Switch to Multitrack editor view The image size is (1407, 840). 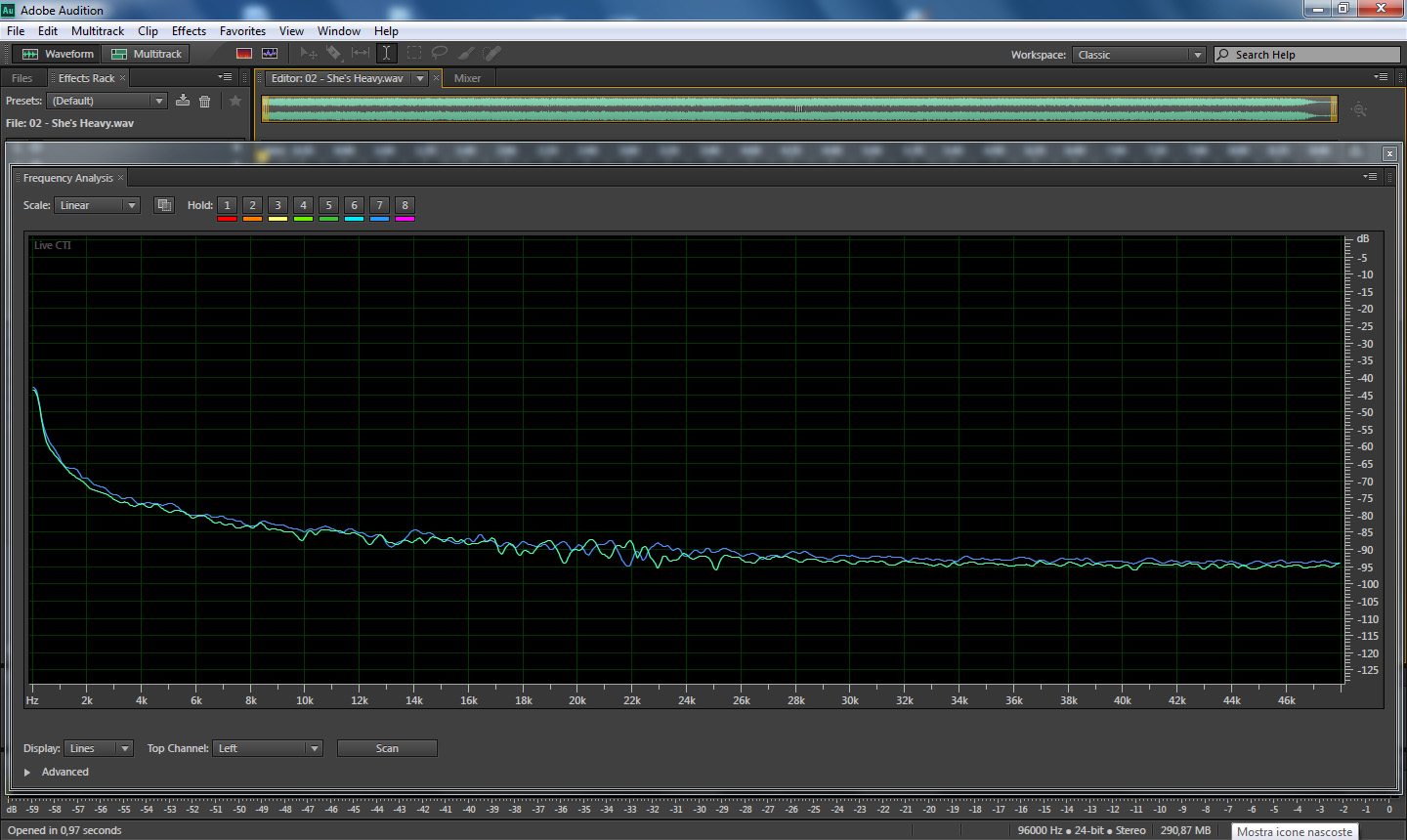[x=146, y=54]
